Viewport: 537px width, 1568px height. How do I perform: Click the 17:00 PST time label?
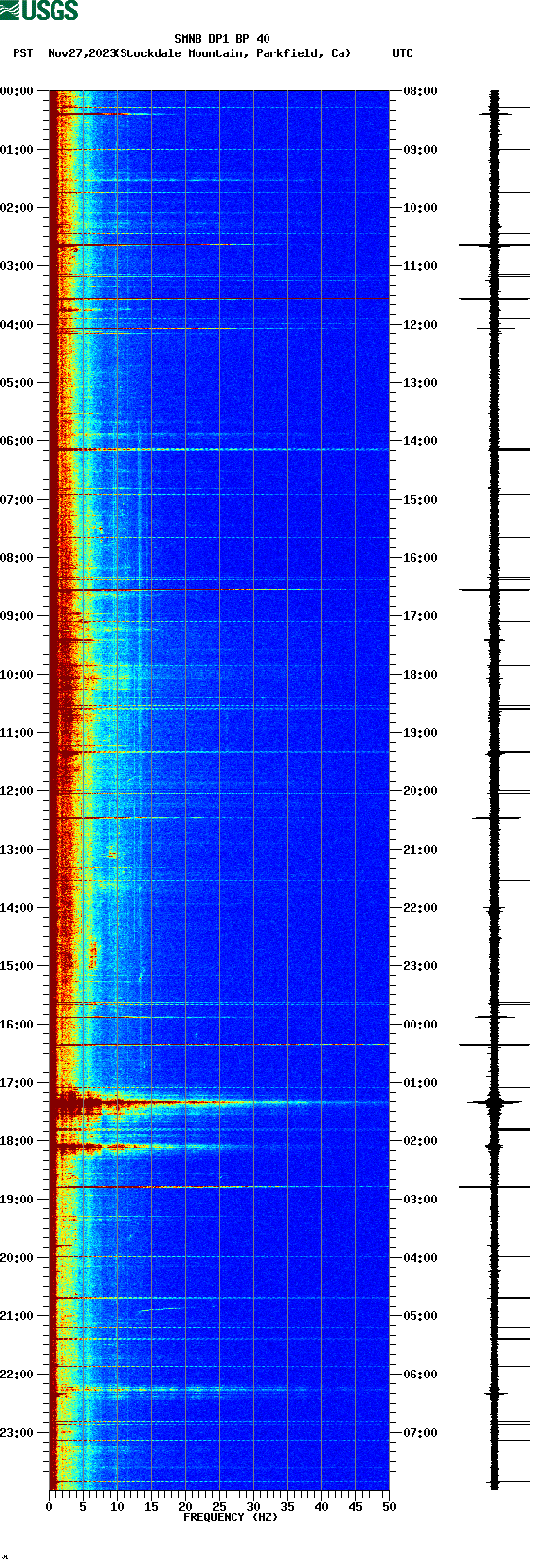tap(18, 1083)
